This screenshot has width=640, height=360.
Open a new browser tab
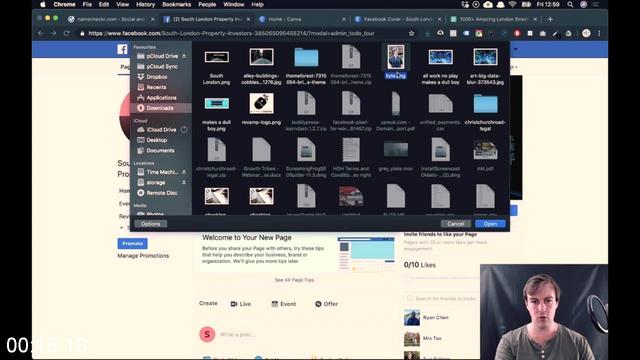(x=550, y=19)
